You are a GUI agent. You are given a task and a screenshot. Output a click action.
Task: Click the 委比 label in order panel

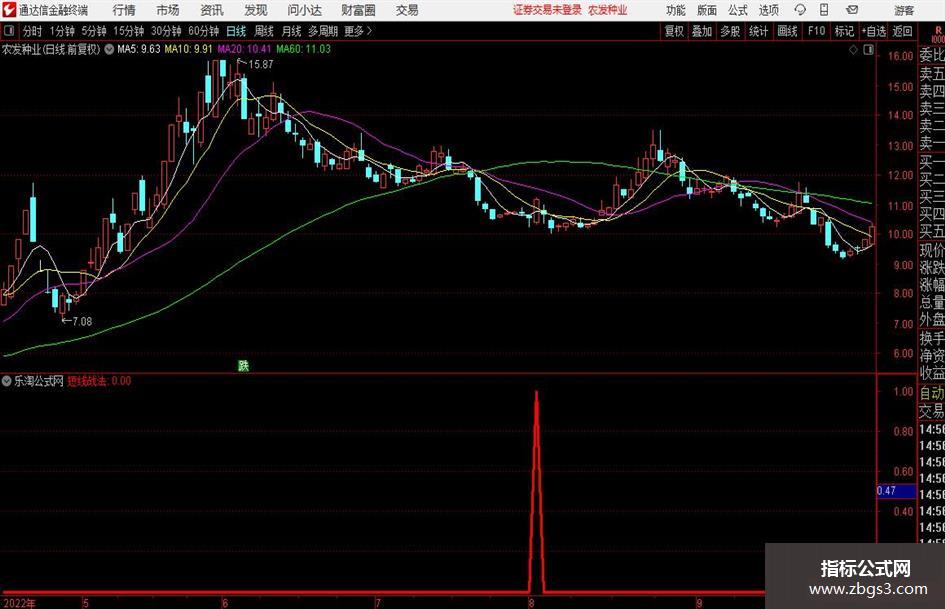tap(932, 55)
